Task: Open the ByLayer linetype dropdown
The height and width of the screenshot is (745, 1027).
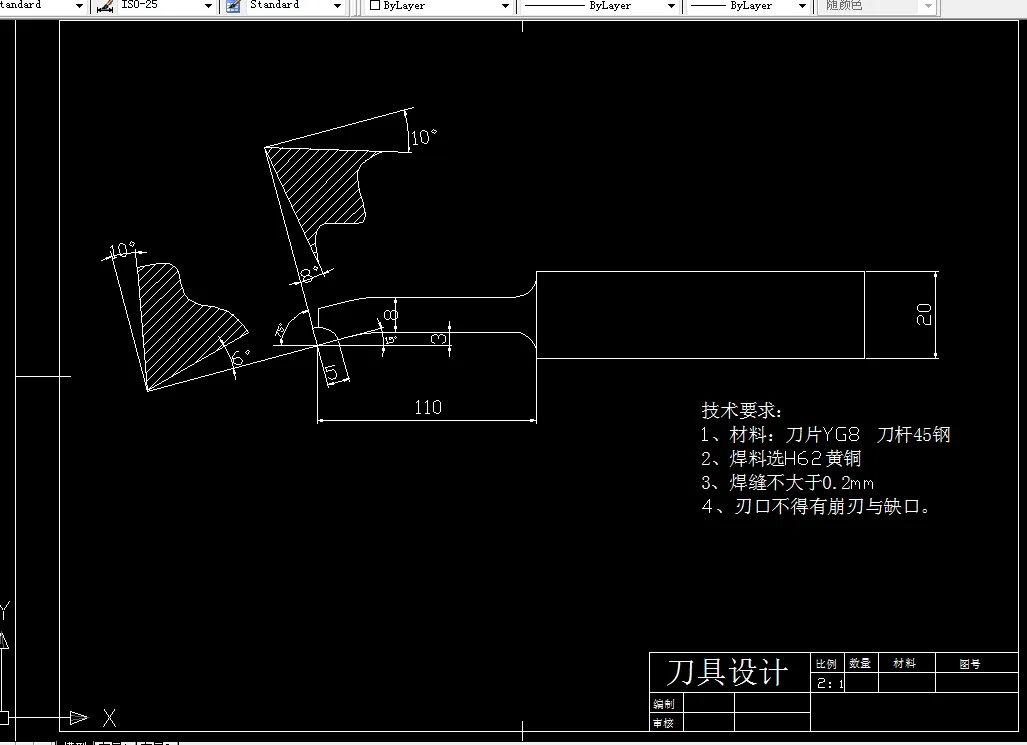Action: pyautogui.click(x=672, y=7)
